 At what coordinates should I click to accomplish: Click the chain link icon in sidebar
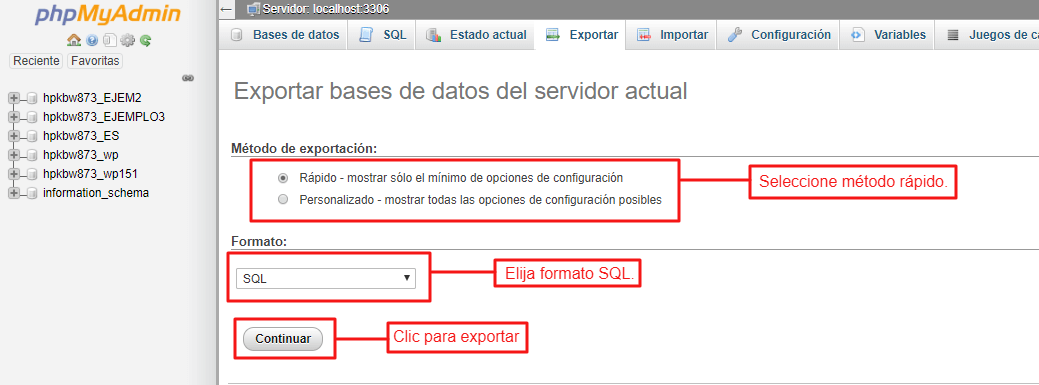(188, 78)
